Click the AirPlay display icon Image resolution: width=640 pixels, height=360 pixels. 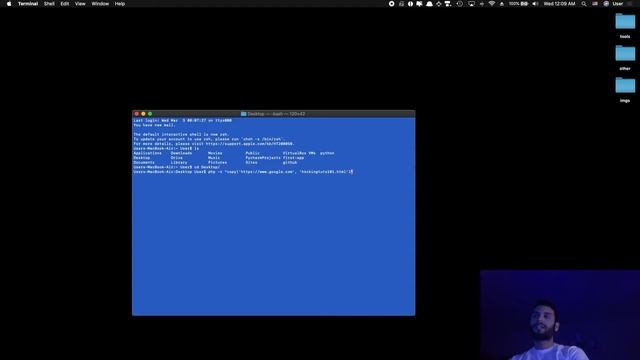tap(471, 4)
